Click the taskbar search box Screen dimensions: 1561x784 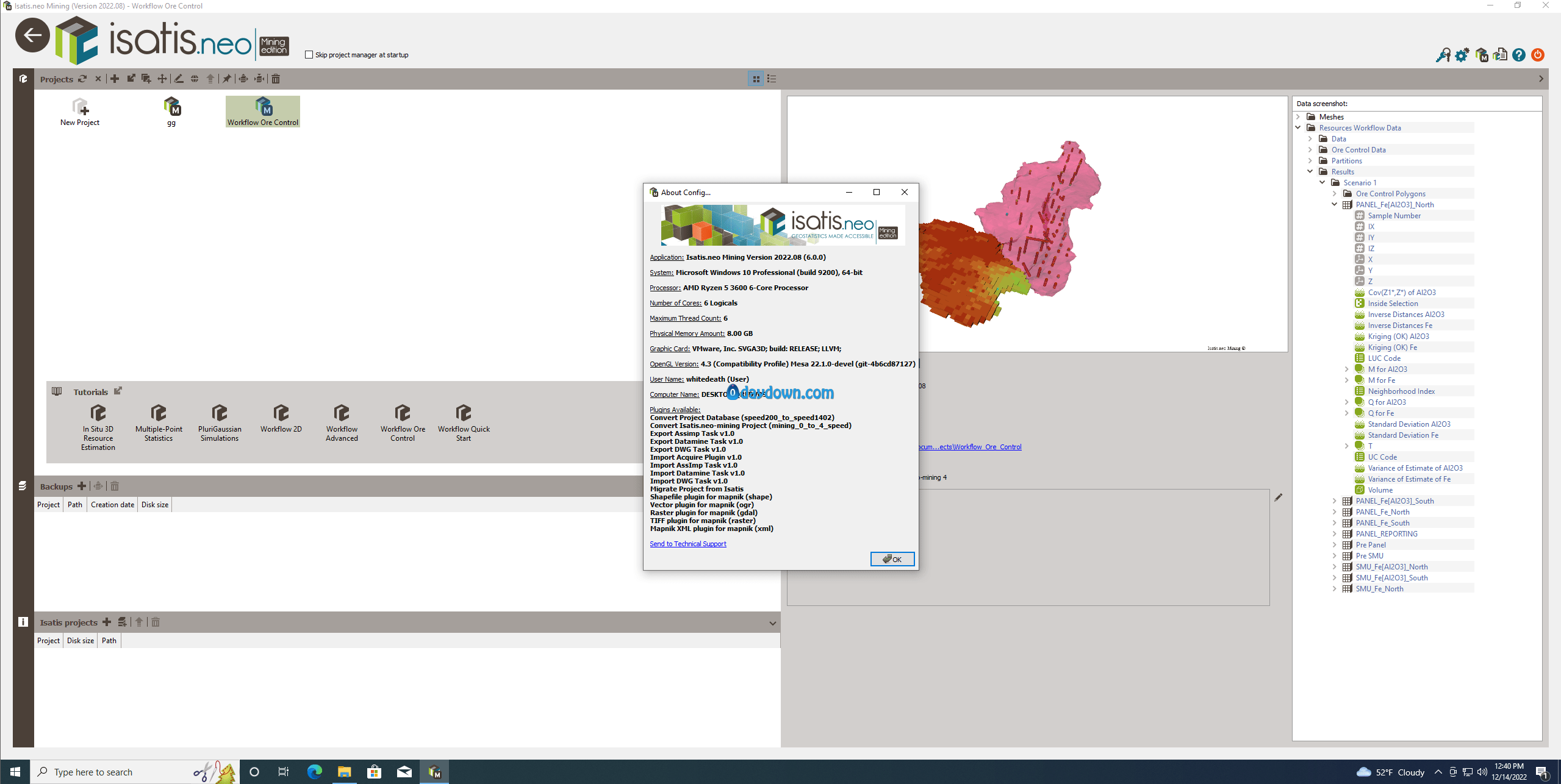click(x=134, y=772)
